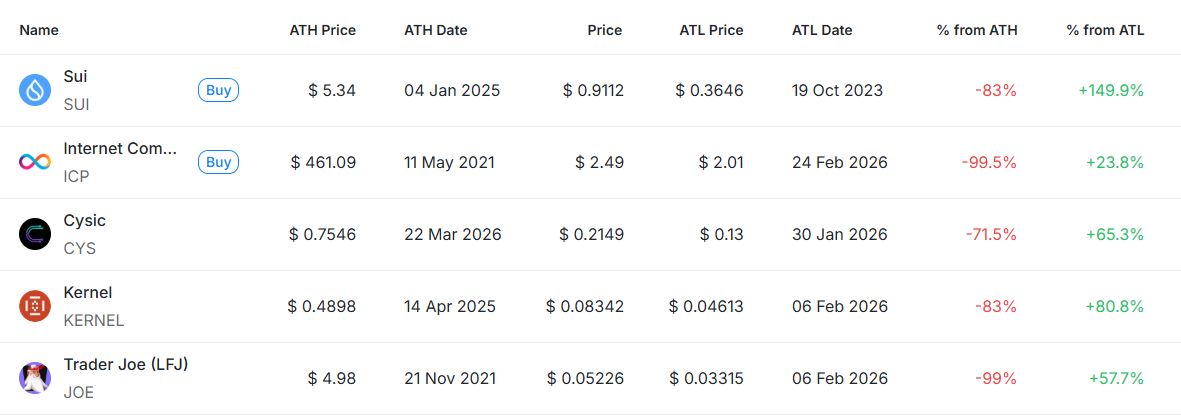The image size is (1181, 416).
Task: Sort table by ATH Date header
Action: (x=435, y=30)
